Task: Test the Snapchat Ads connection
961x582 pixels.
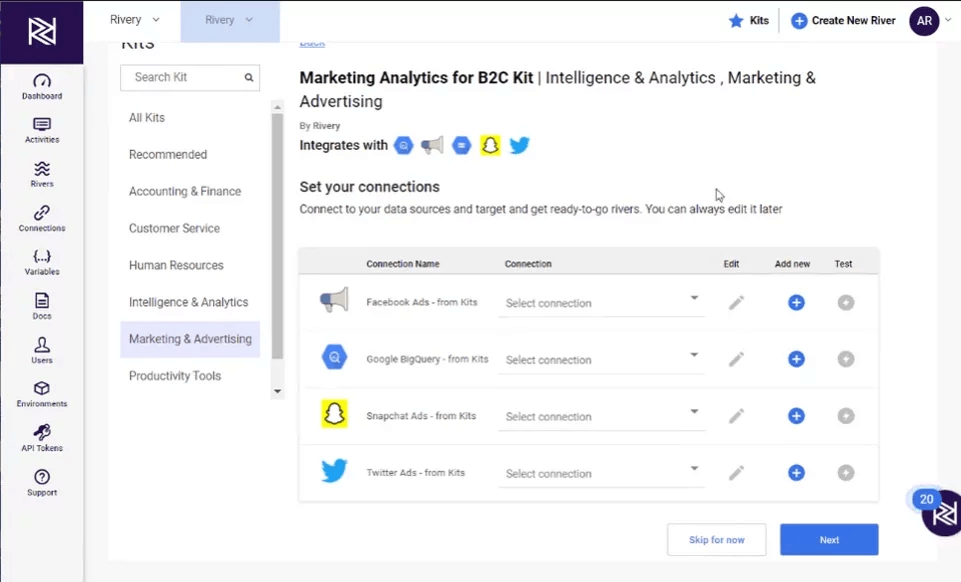Action: (846, 416)
